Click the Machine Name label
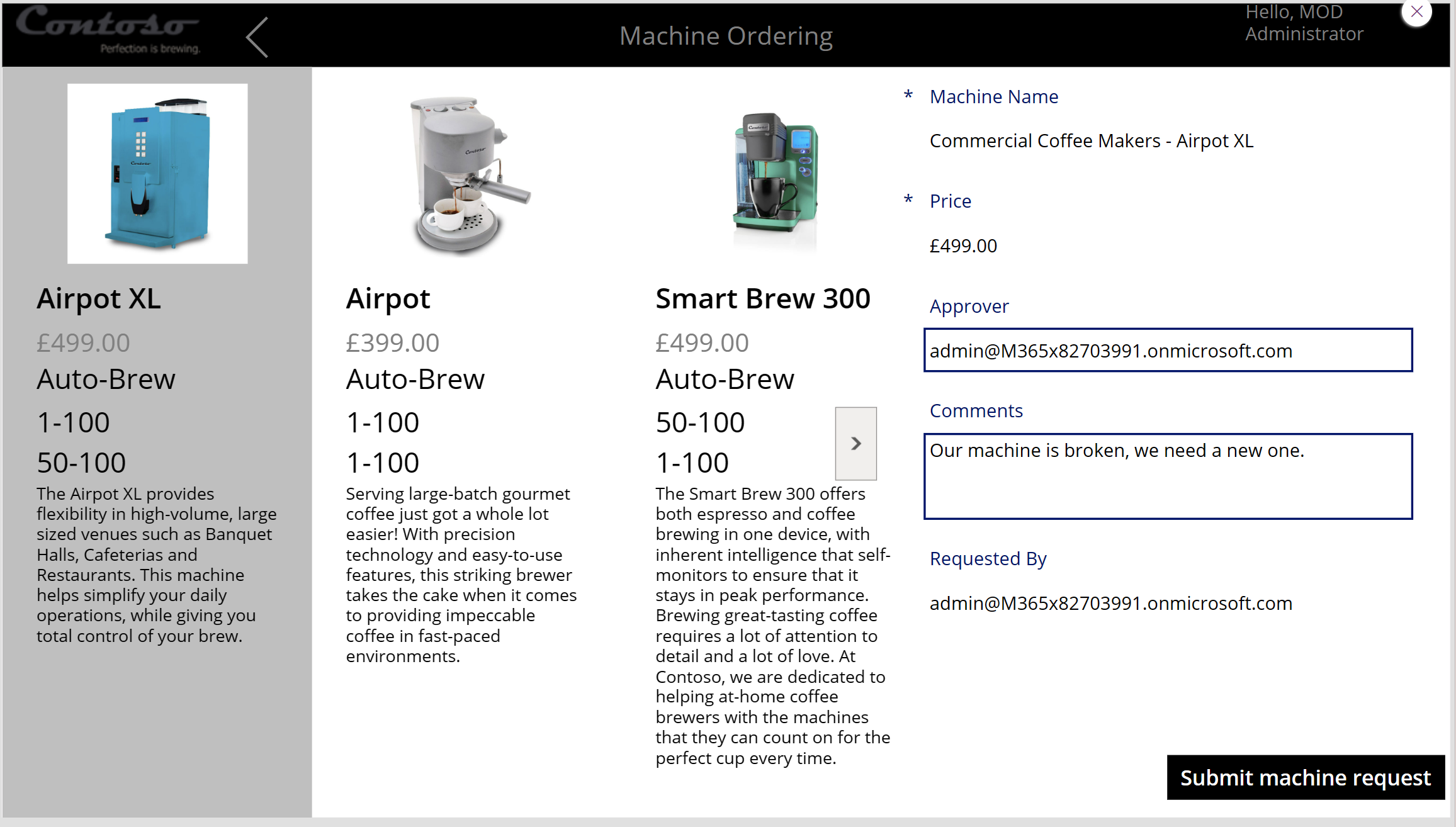The width and height of the screenshot is (1456, 827). coord(994,96)
